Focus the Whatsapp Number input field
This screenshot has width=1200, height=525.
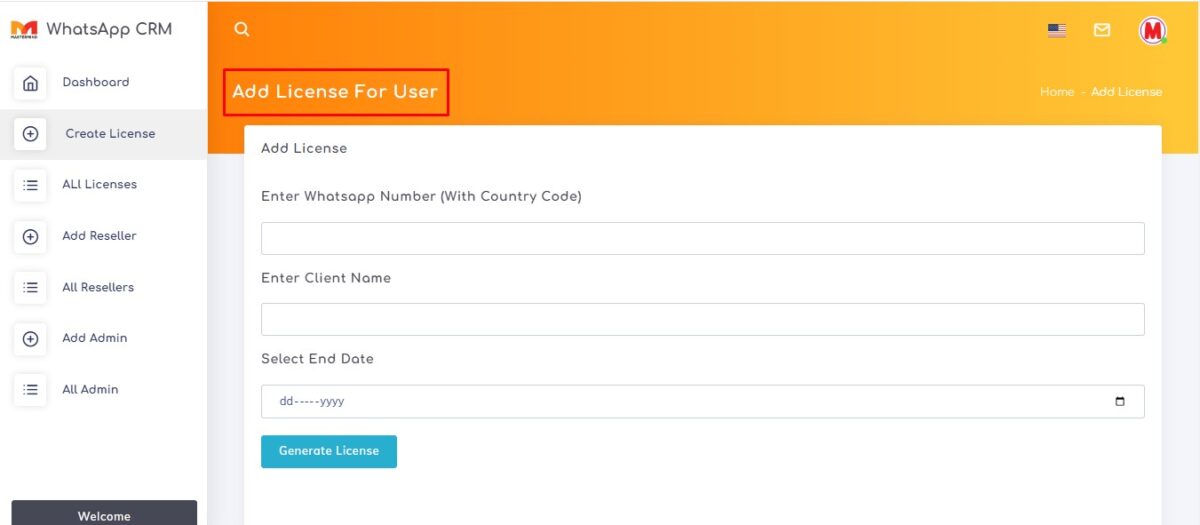[x=702, y=239]
